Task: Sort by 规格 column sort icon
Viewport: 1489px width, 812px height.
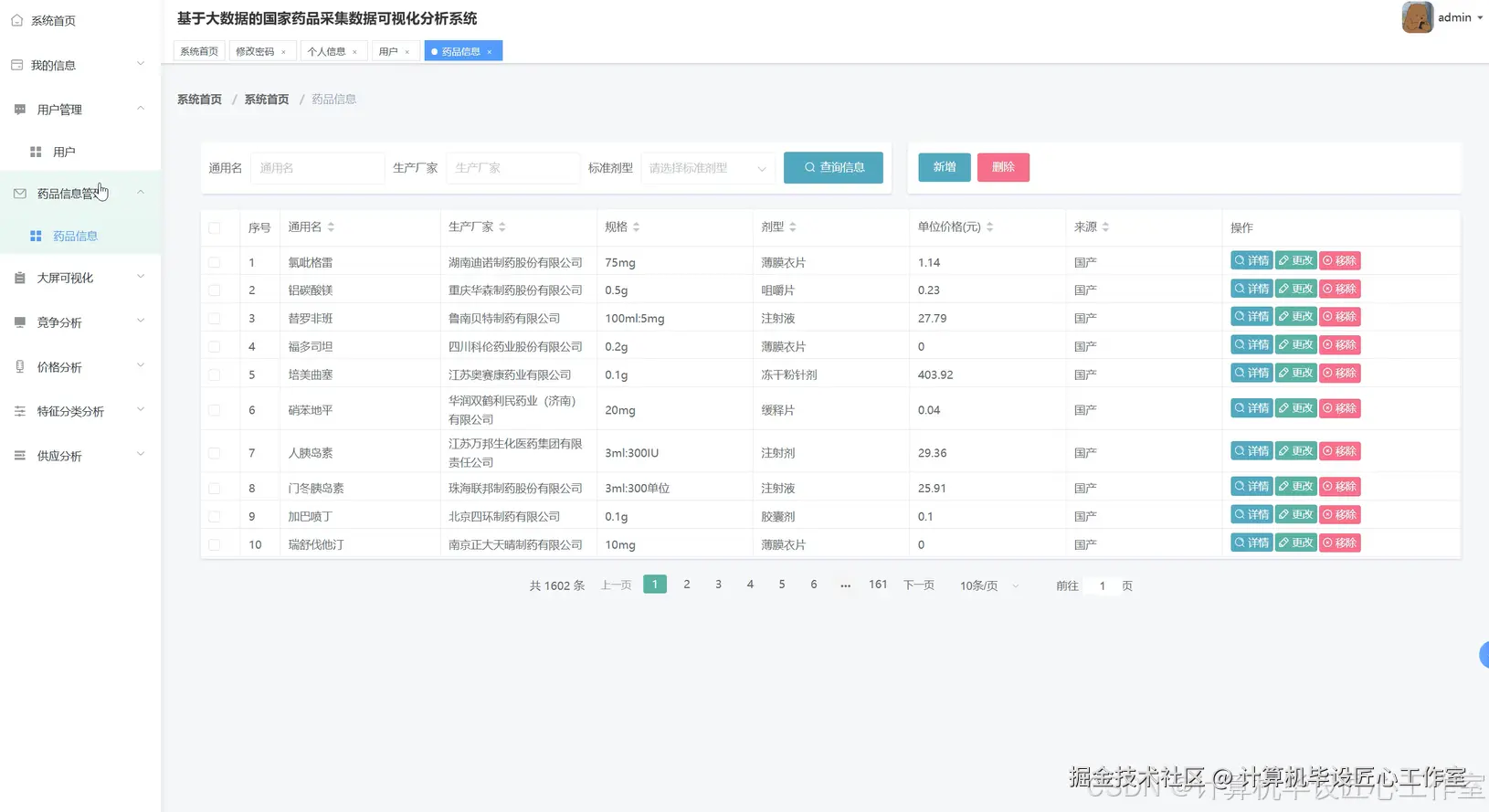Action: click(636, 227)
